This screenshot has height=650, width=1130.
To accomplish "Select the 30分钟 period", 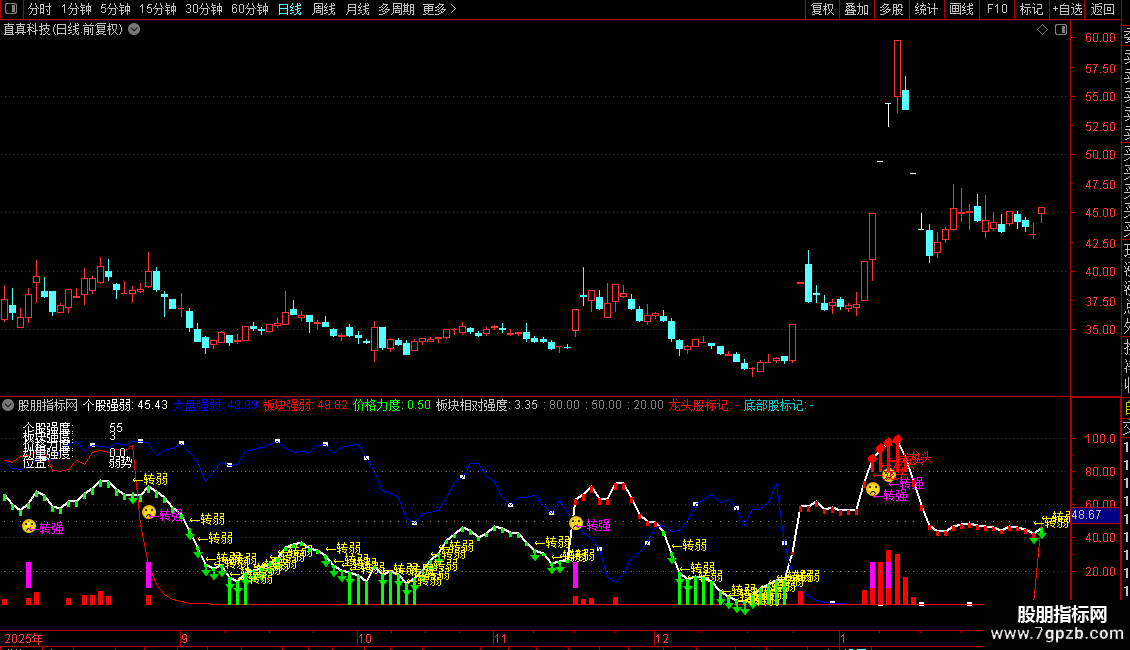I will tap(204, 9).
